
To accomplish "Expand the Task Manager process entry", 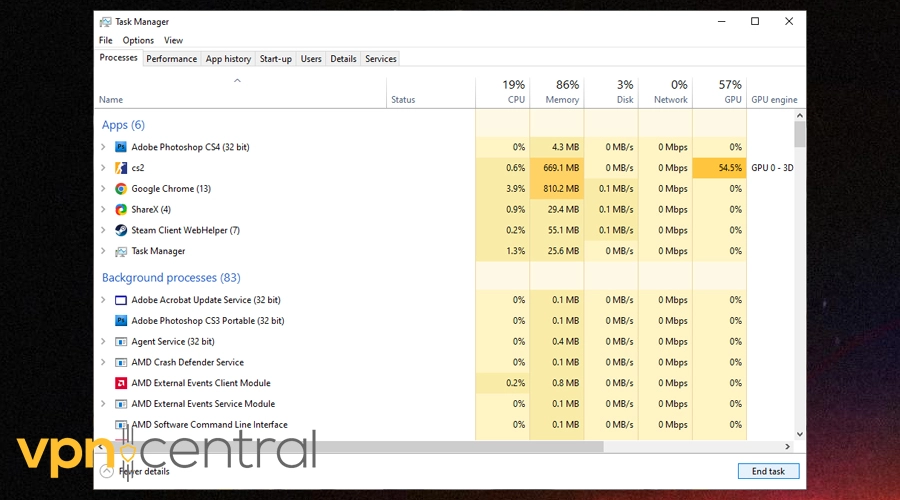I will [103, 251].
